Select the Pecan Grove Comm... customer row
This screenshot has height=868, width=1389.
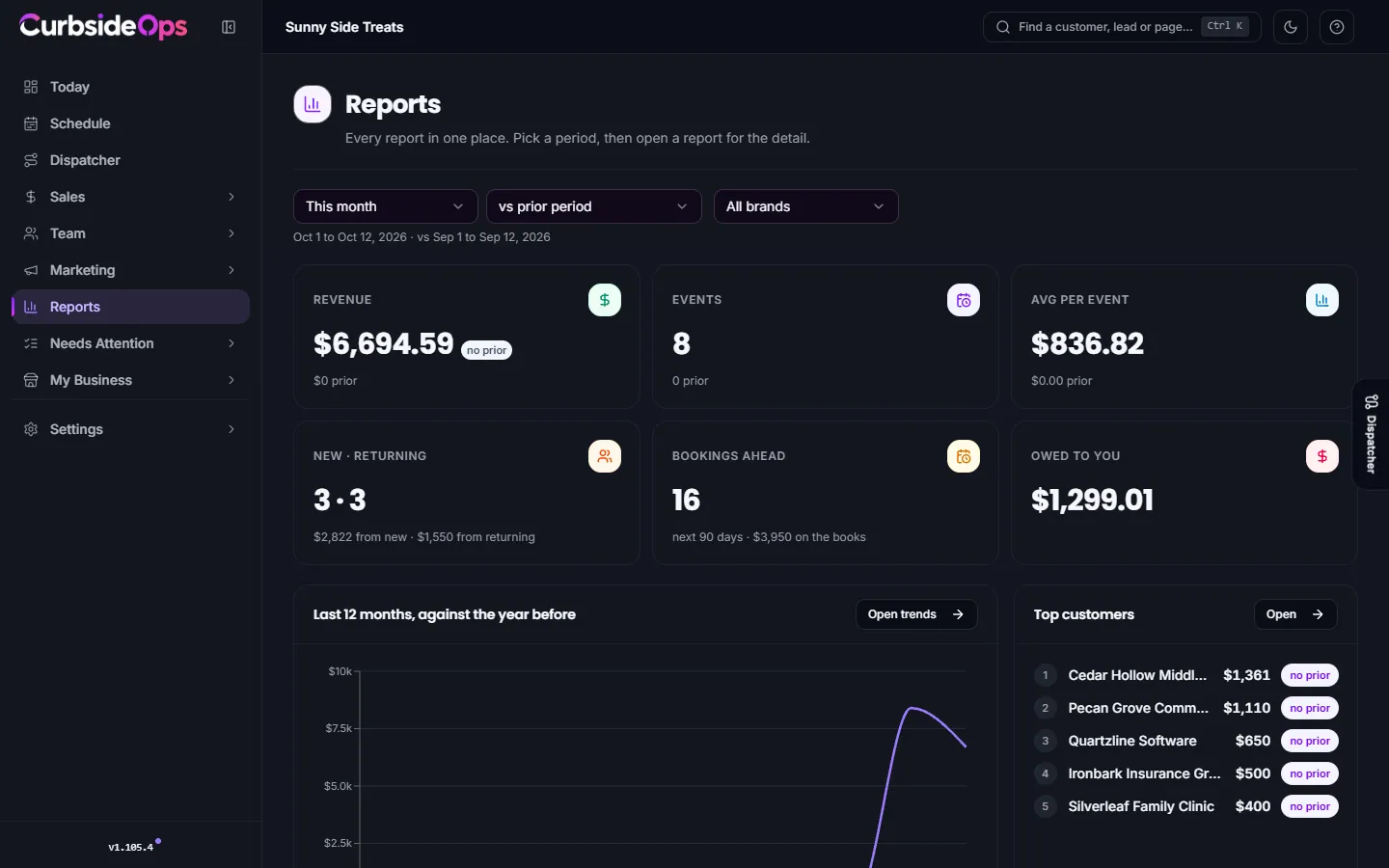(1185, 708)
